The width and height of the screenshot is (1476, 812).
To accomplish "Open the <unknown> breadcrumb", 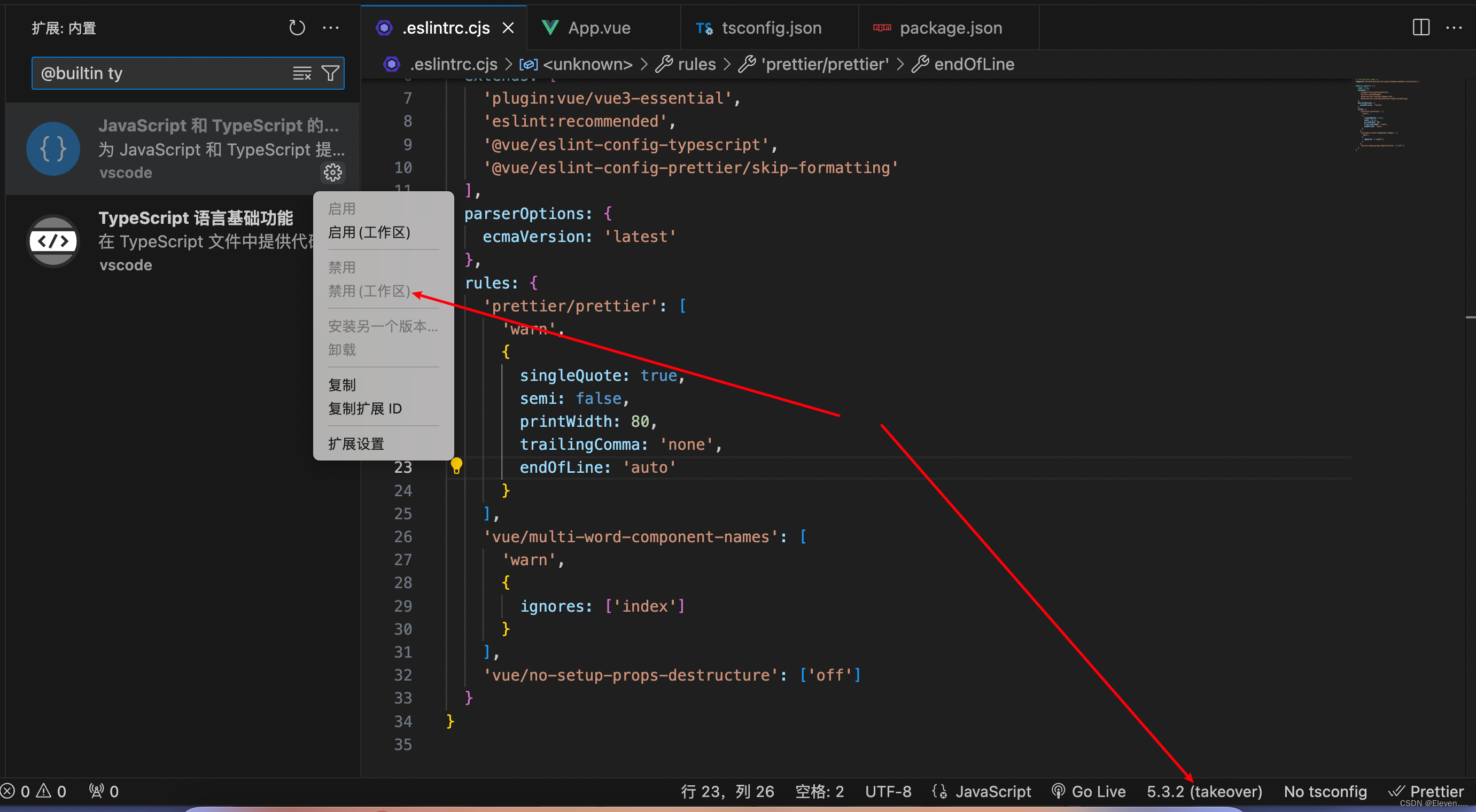I will (x=576, y=64).
